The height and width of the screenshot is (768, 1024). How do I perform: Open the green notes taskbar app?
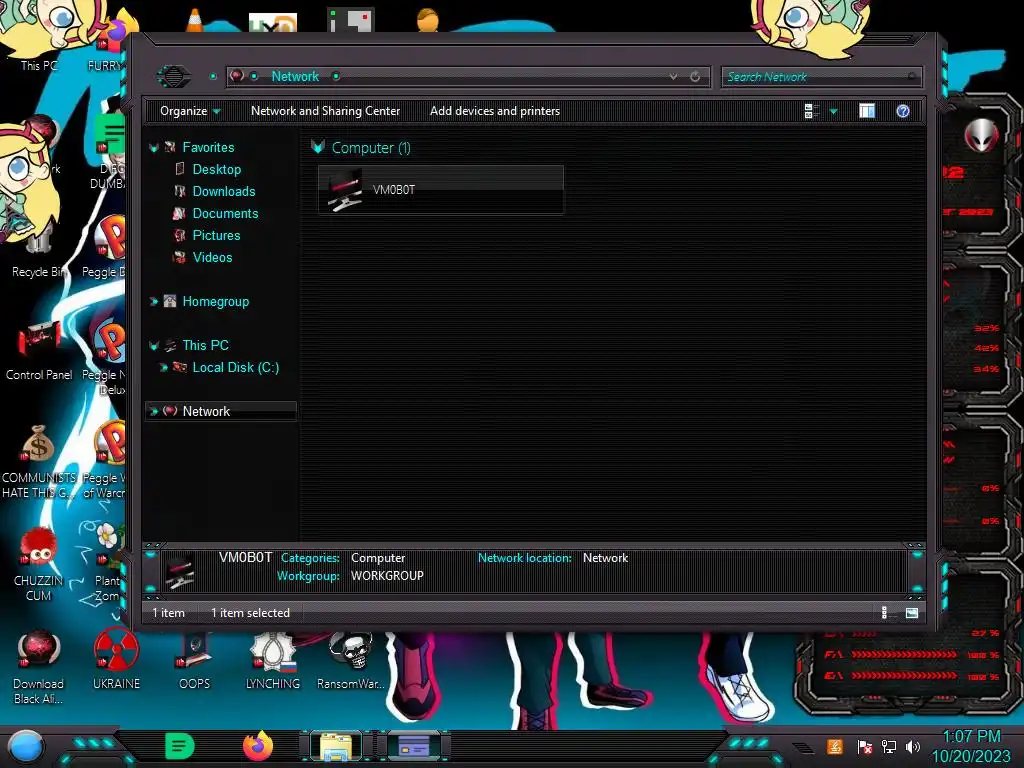[179, 746]
